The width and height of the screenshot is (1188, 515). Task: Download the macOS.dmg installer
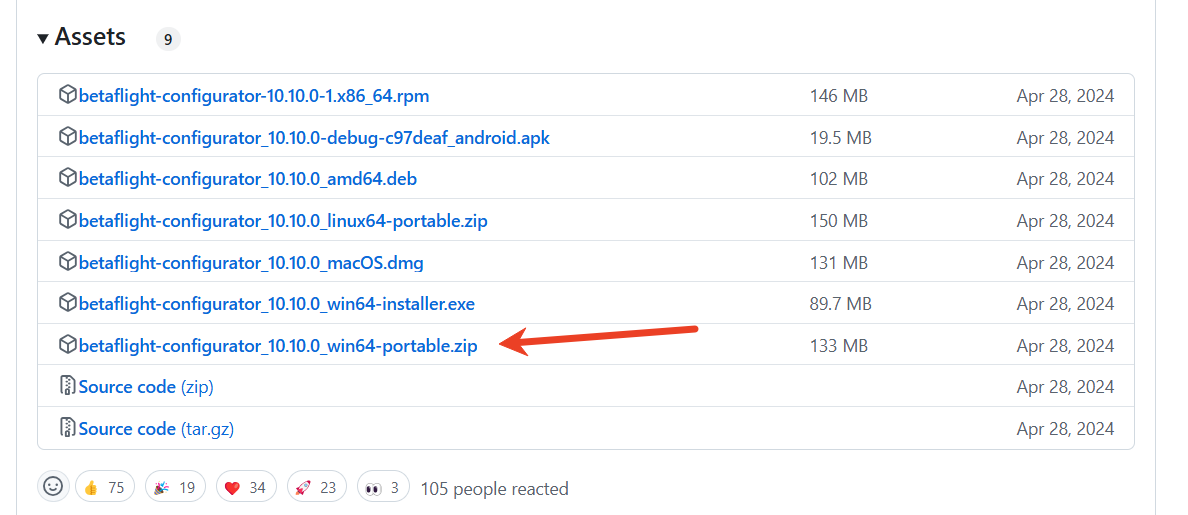point(251,262)
